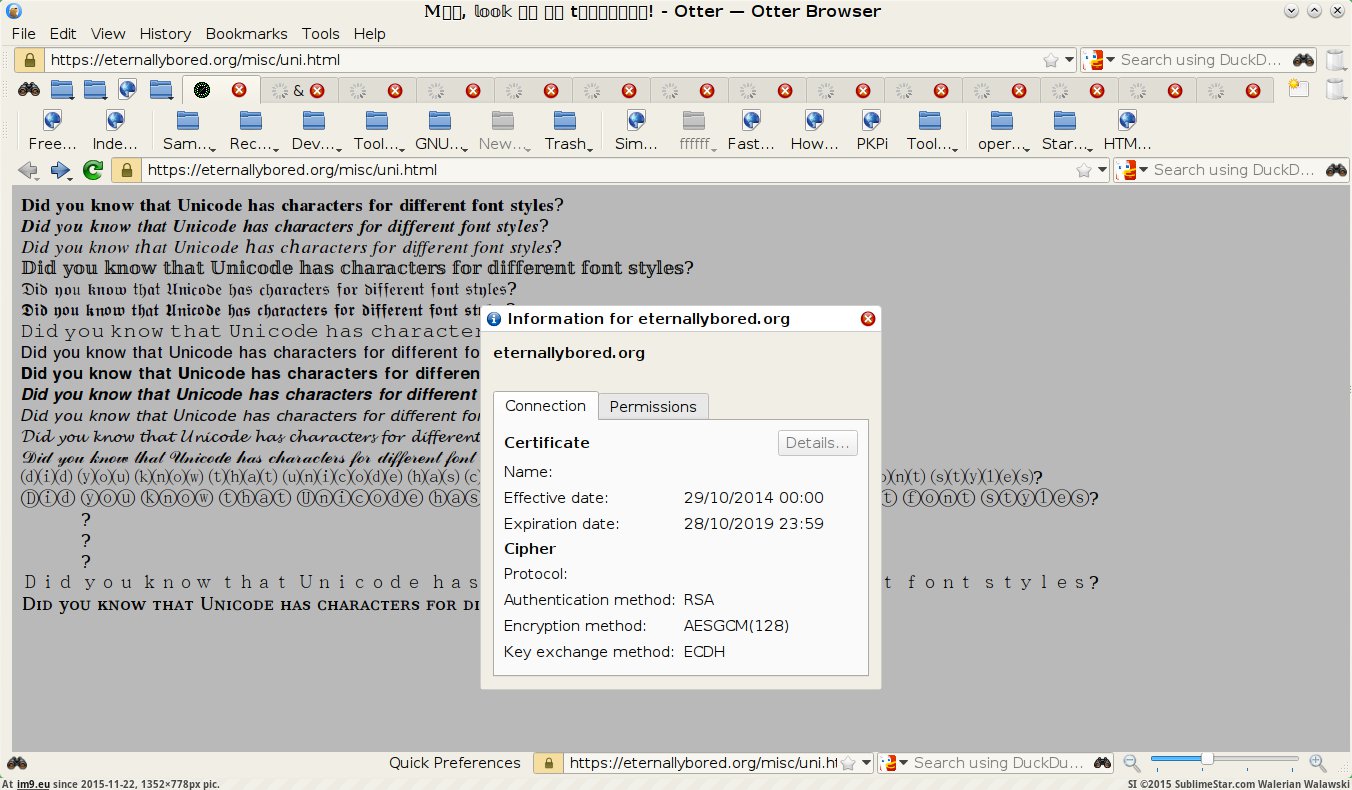Click the binoculars icon left of Quick Preferences
1352x790 pixels.
tap(17, 763)
